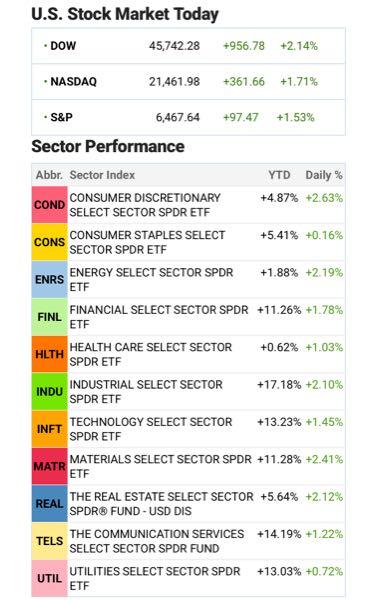Open the NASDAQ index row
The image size is (378, 600).
point(188,82)
